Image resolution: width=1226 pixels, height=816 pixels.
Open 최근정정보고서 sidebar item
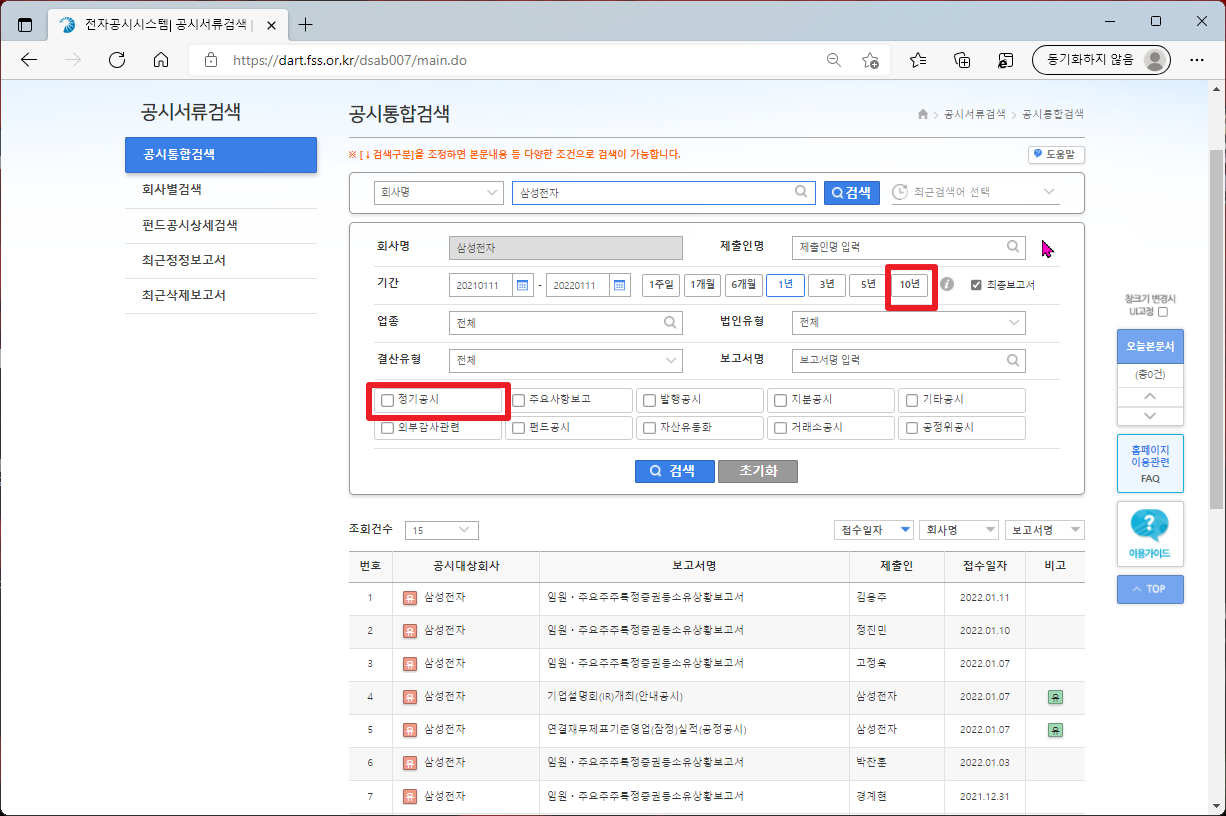(x=221, y=261)
